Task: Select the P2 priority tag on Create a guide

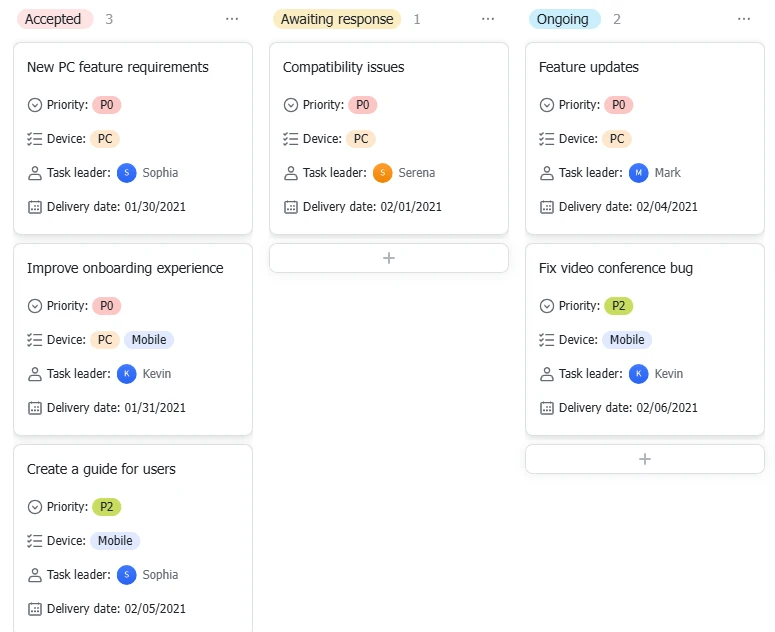Action: 107,507
